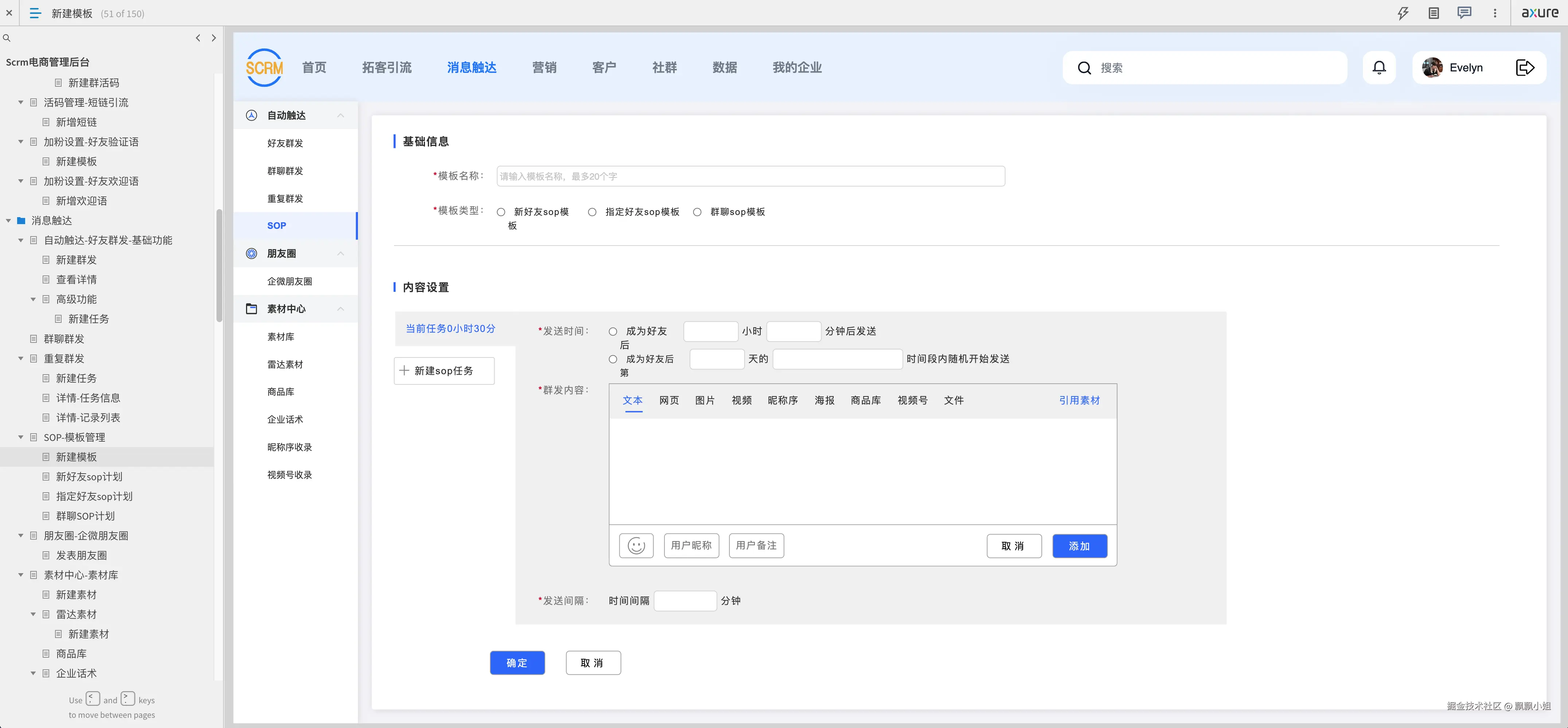Expand the 重复群发 tree item
This screenshot has height=728, width=1568.
[x=20, y=359]
